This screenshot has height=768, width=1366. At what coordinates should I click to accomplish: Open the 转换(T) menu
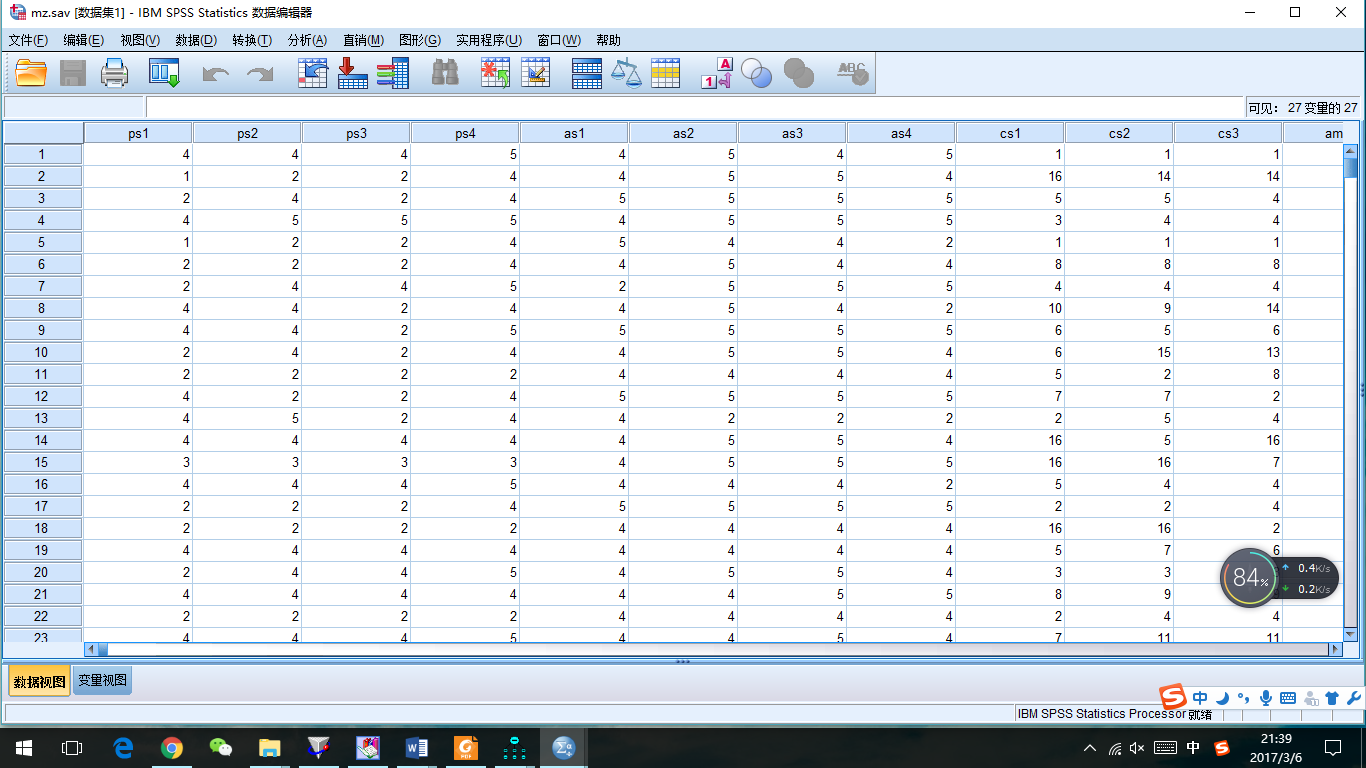(x=252, y=40)
